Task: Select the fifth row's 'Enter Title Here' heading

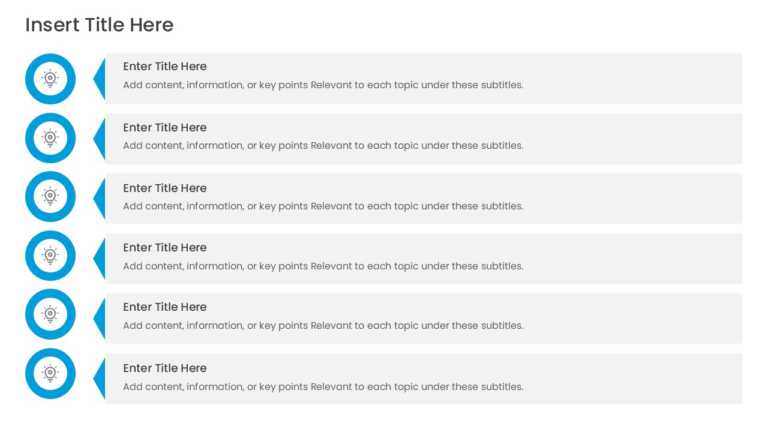Action: (x=165, y=307)
